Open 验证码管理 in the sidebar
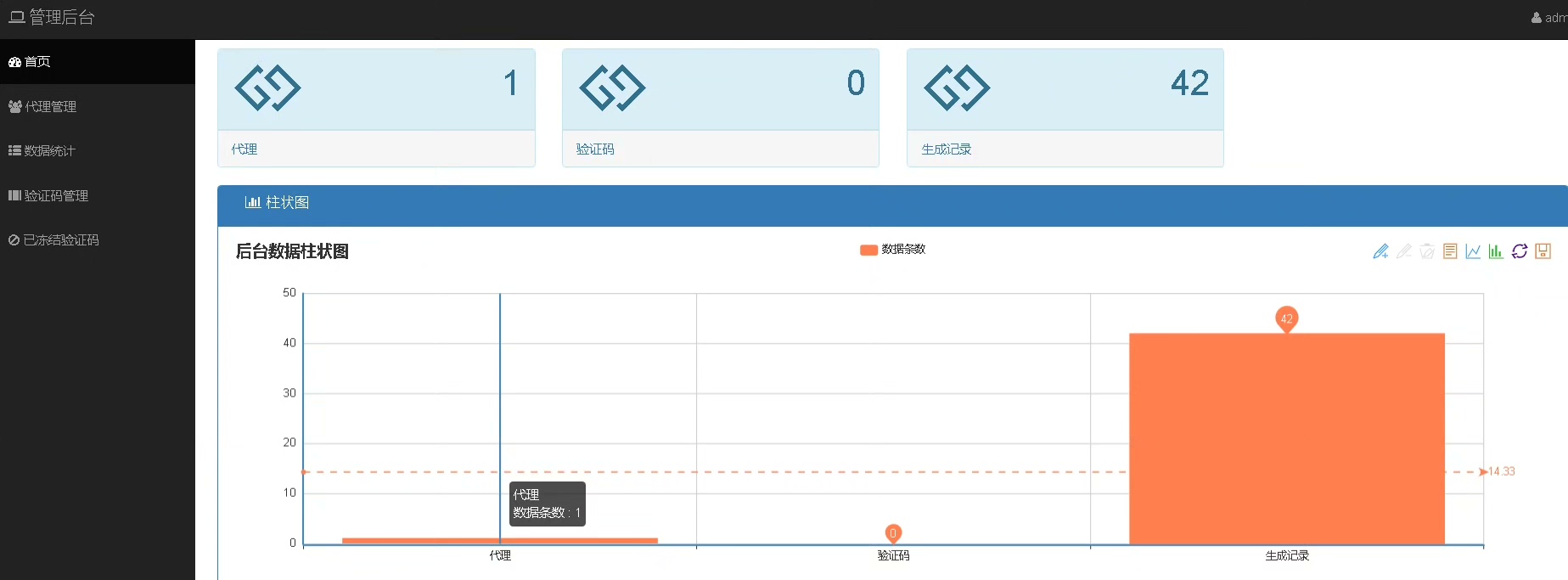 pyautogui.click(x=98, y=195)
